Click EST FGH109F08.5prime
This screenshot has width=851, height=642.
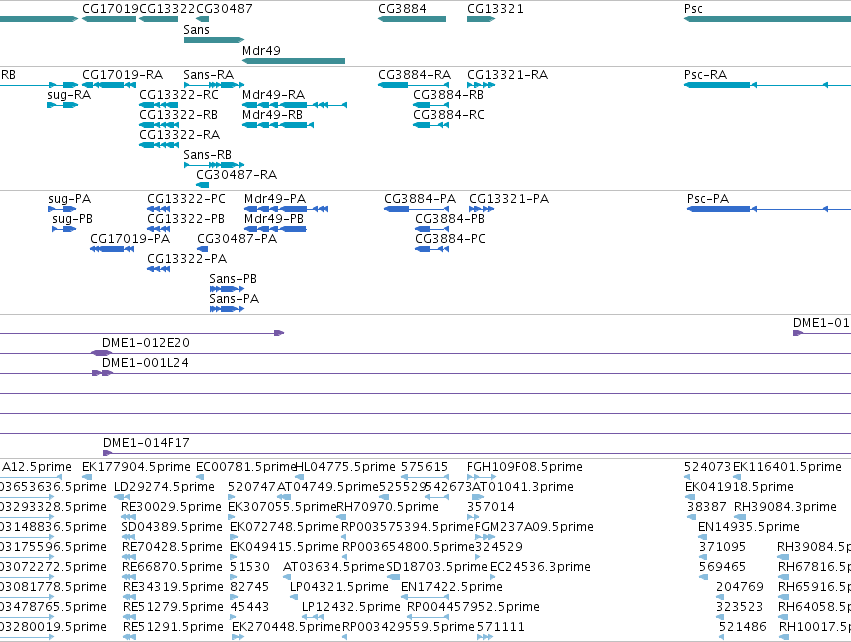coord(525,467)
